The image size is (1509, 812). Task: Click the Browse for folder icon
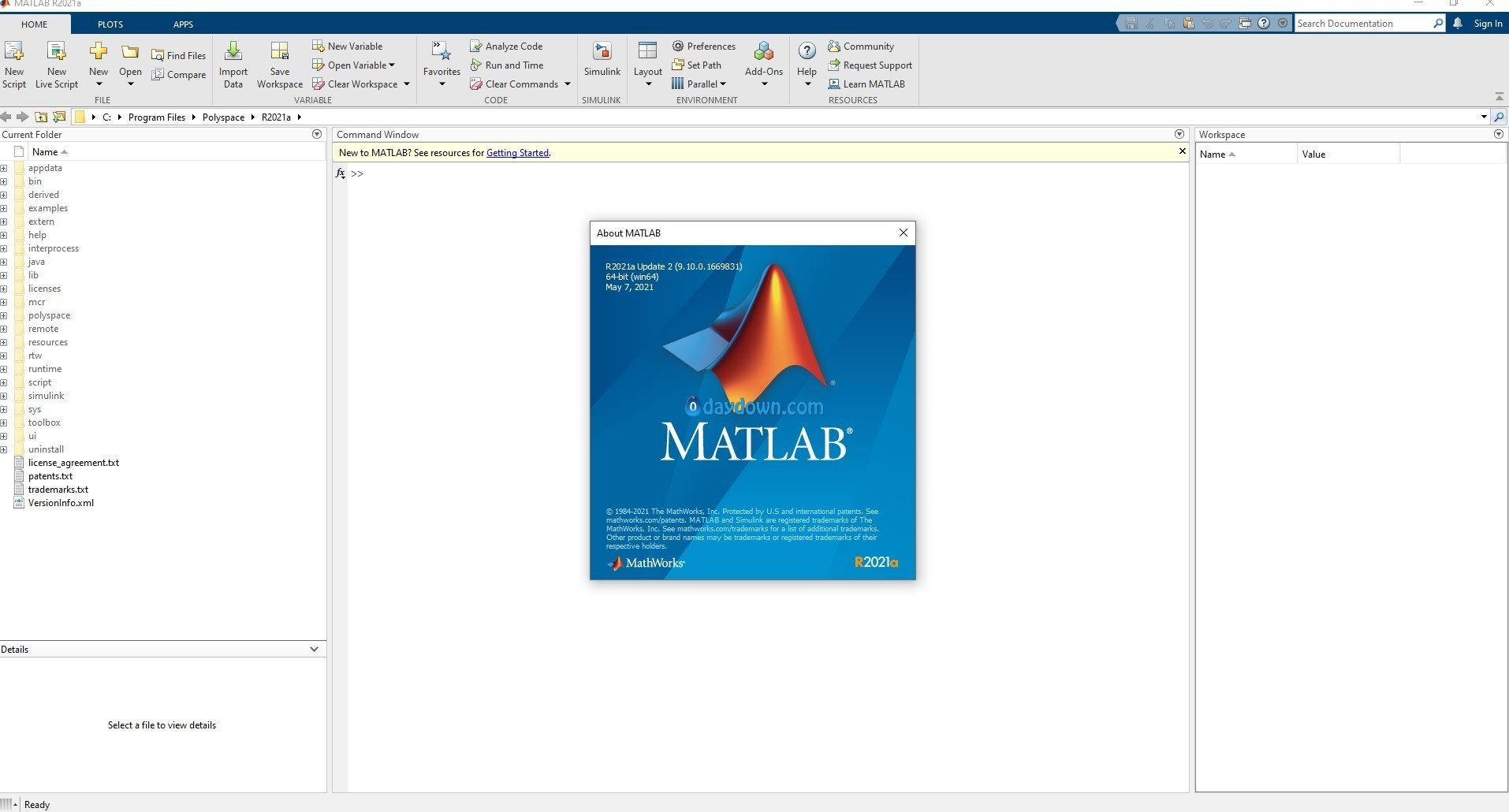click(x=59, y=117)
